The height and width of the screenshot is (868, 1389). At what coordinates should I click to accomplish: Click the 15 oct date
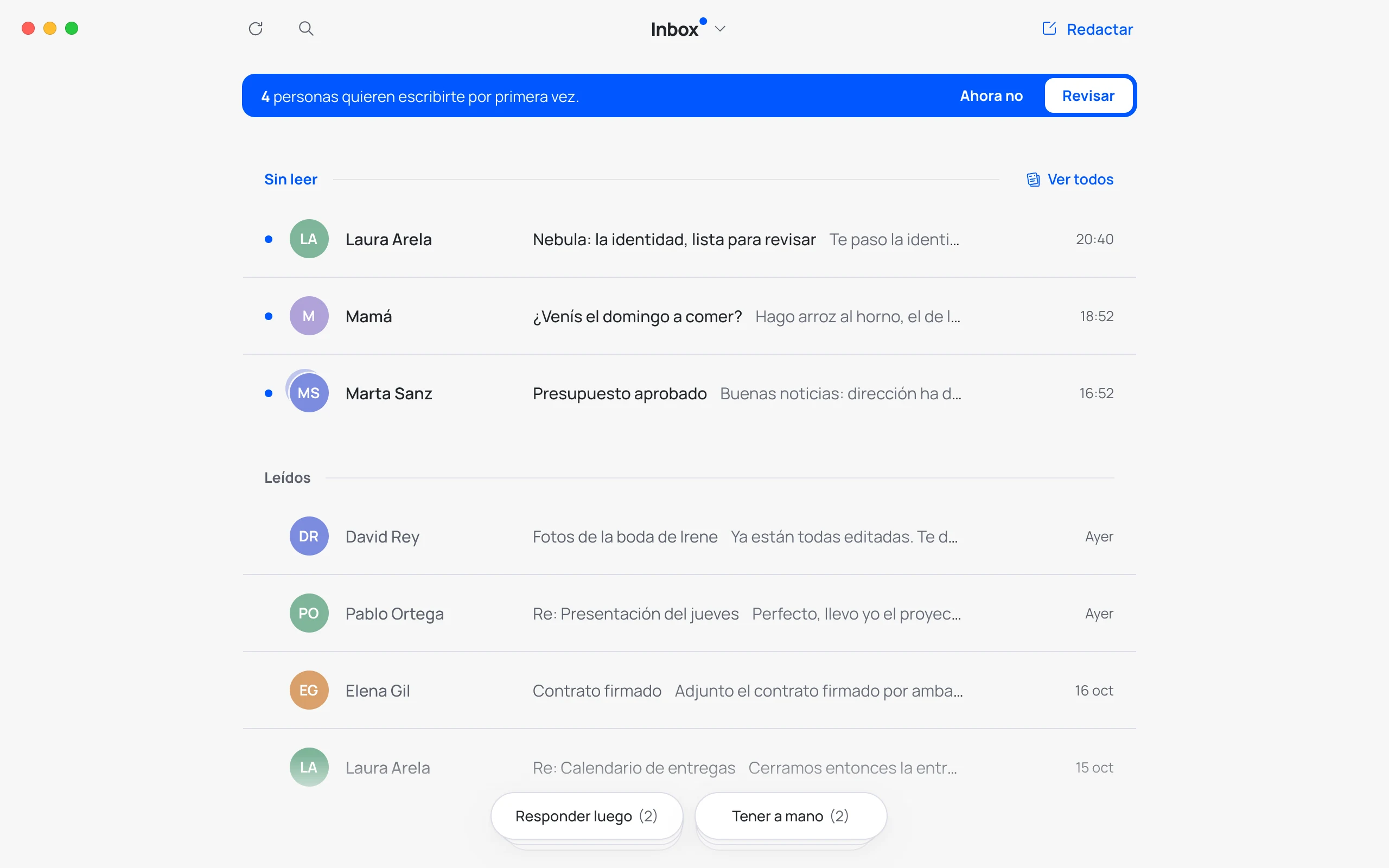click(x=1094, y=768)
